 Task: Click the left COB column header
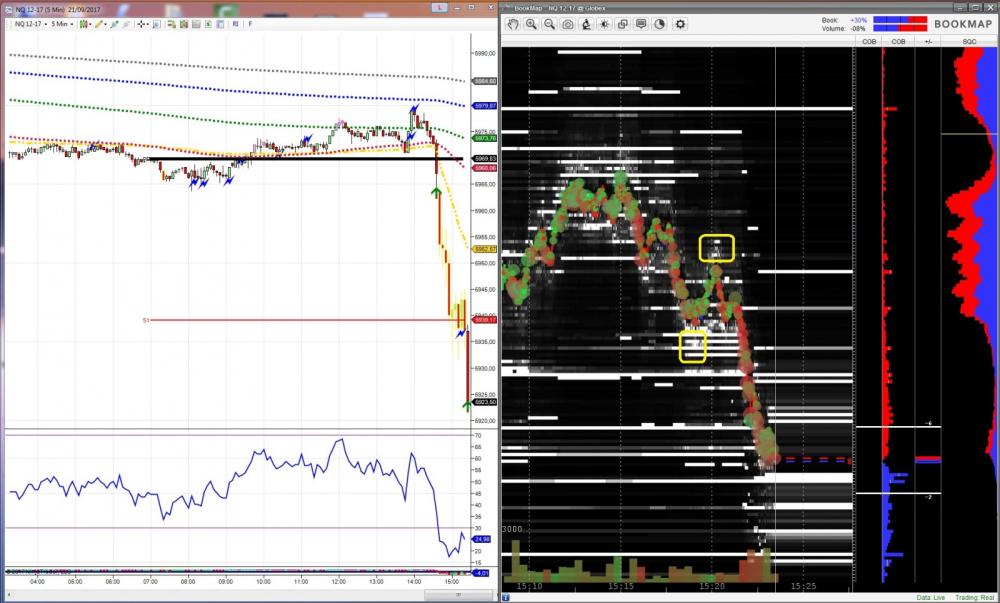869,41
